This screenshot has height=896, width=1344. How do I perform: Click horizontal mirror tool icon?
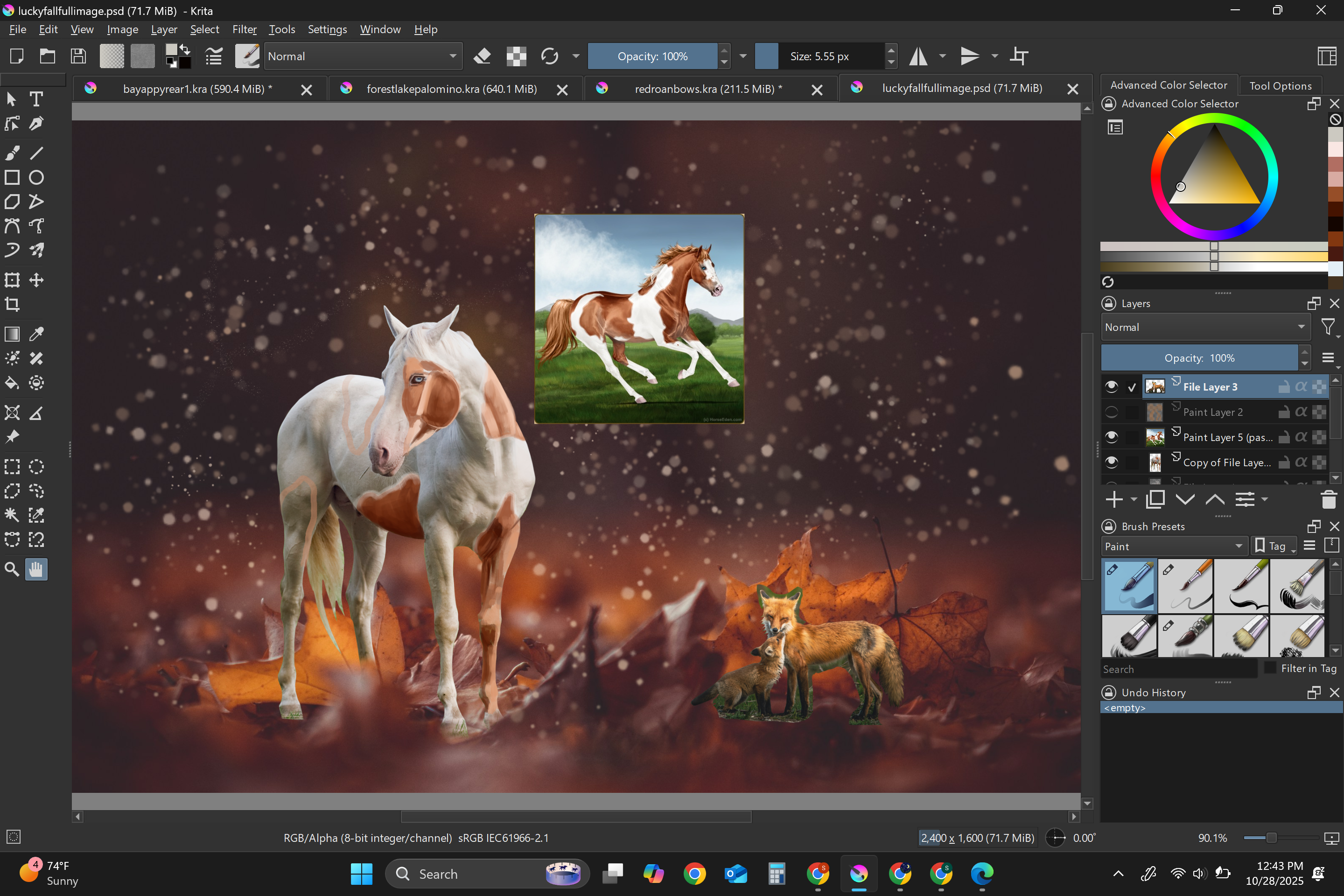click(x=918, y=56)
